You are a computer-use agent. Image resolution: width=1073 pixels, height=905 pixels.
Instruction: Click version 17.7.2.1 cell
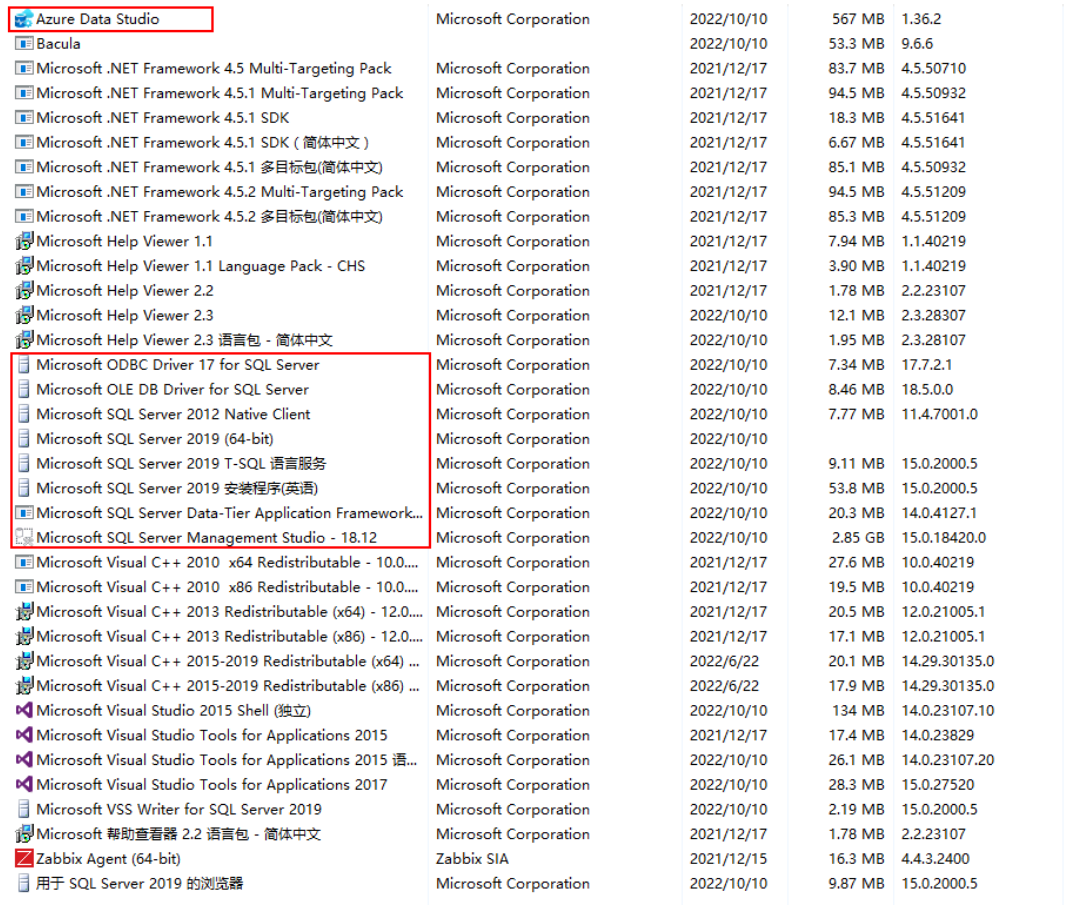927,365
